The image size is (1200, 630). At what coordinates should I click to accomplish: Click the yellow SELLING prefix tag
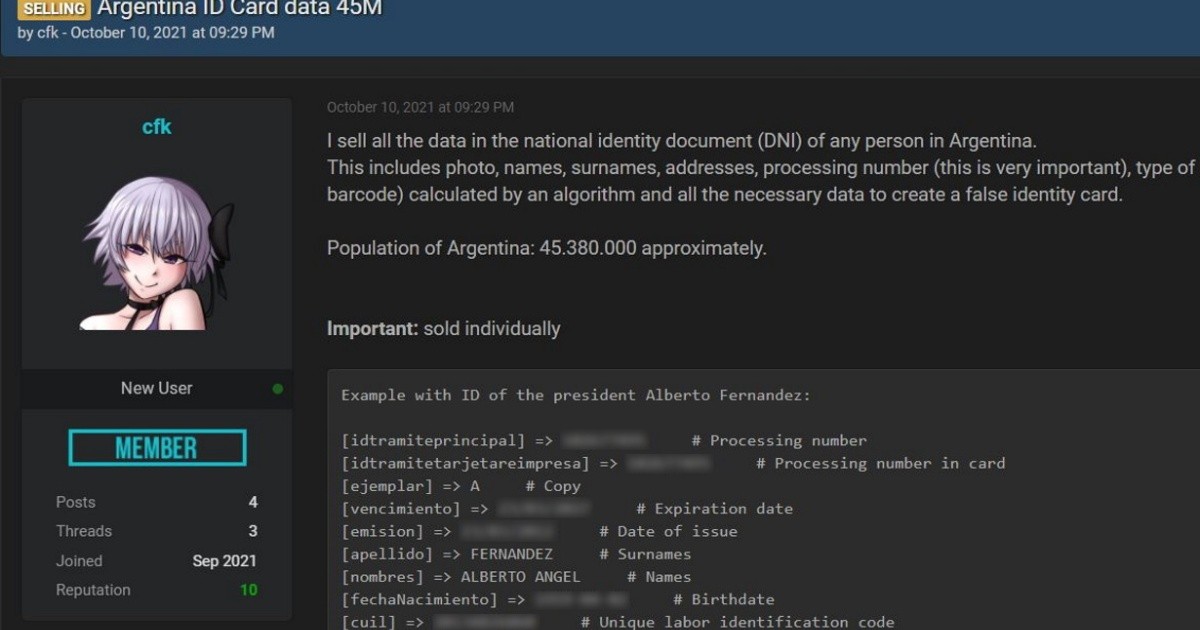click(x=53, y=9)
